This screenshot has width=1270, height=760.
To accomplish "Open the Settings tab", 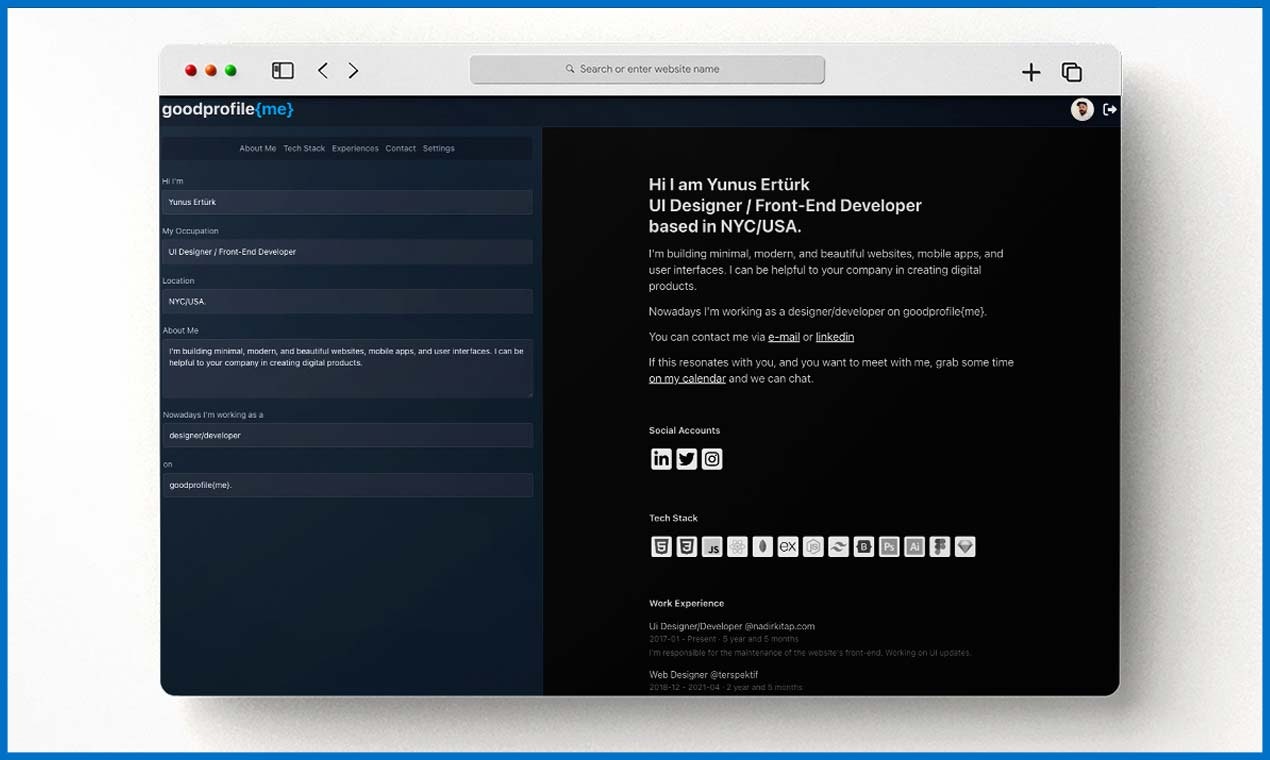I will pyautogui.click(x=438, y=148).
